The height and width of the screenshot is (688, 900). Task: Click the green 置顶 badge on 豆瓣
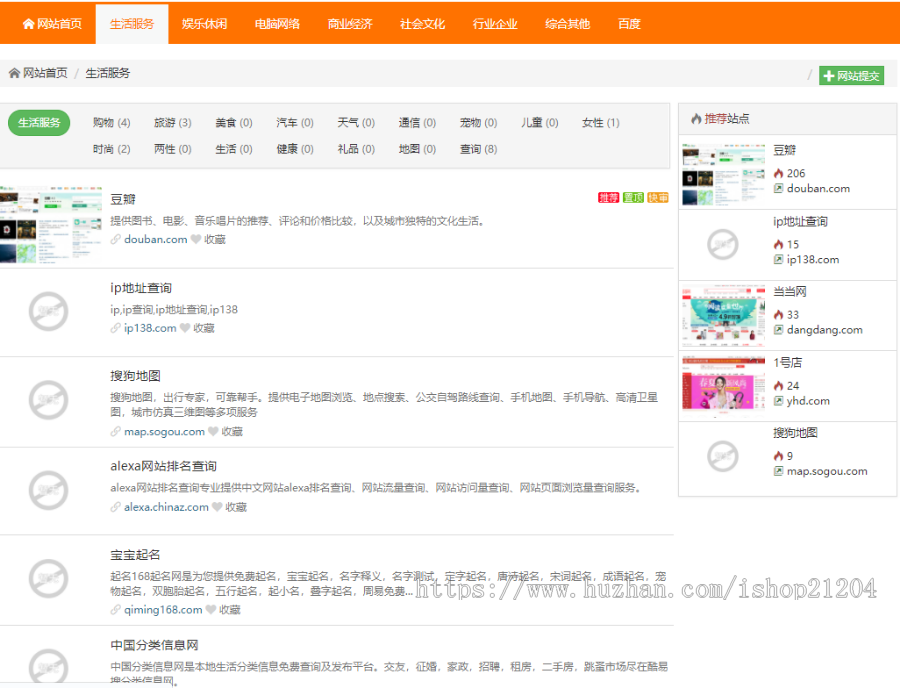click(x=633, y=198)
